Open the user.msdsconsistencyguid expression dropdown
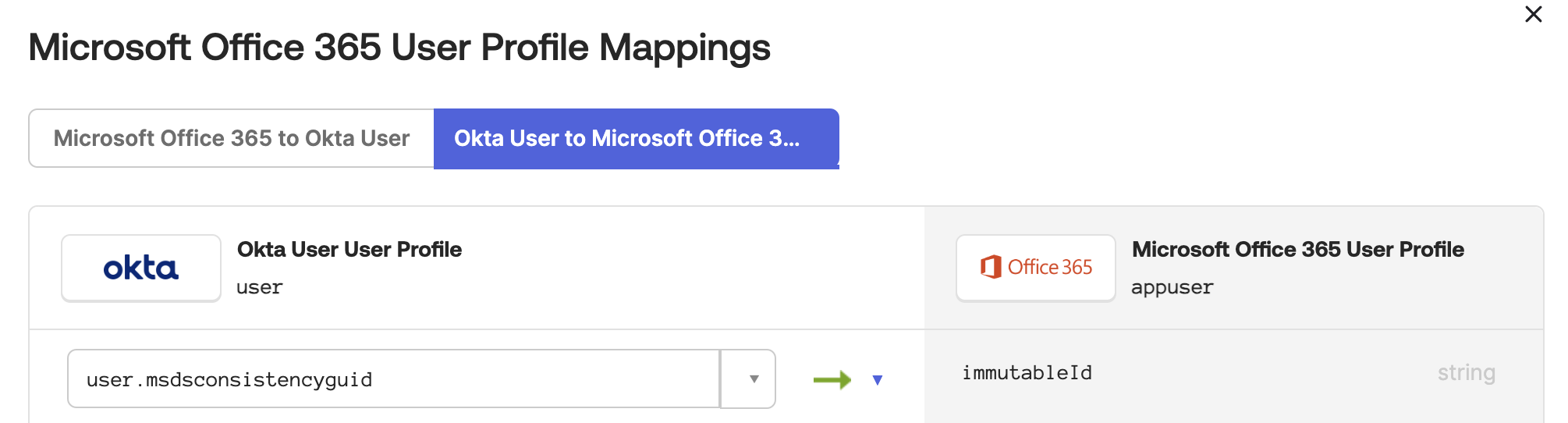The image size is (1568, 423). tap(754, 379)
